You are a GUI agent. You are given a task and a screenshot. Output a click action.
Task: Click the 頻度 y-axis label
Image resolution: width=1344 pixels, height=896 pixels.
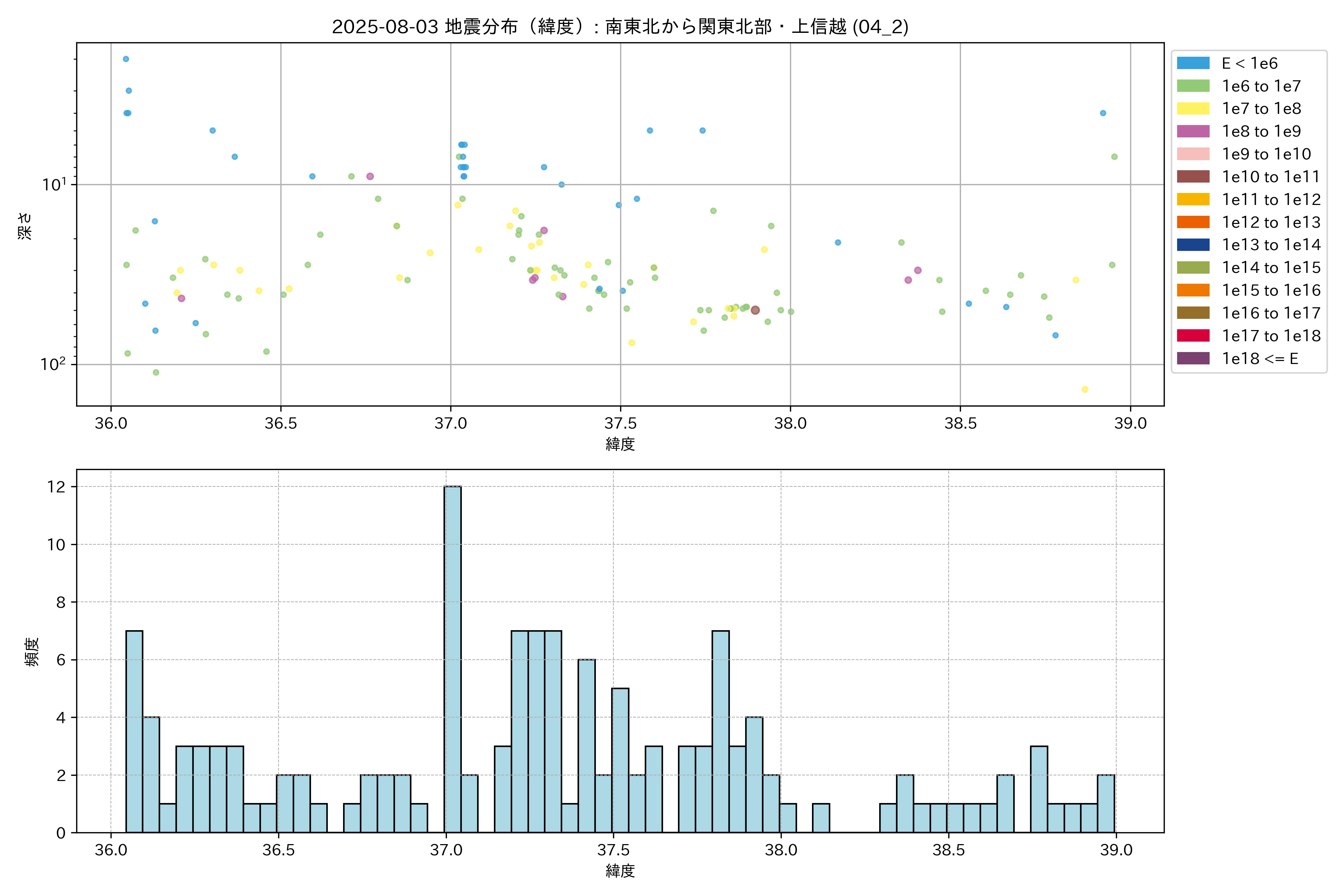pos(32,652)
